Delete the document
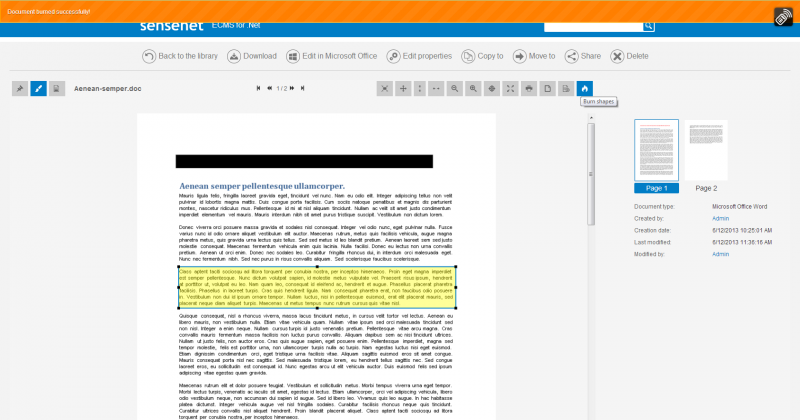Image resolution: width=800 pixels, height=420 pixels. click(x=630, y=56)
